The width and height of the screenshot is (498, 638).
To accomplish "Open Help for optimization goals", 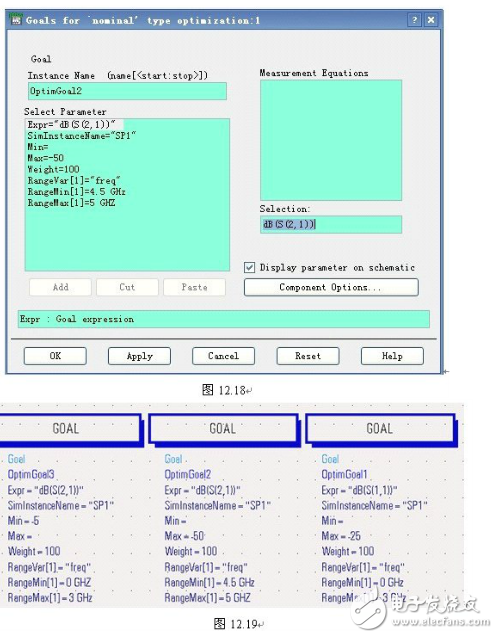I will tap(392, 356).
